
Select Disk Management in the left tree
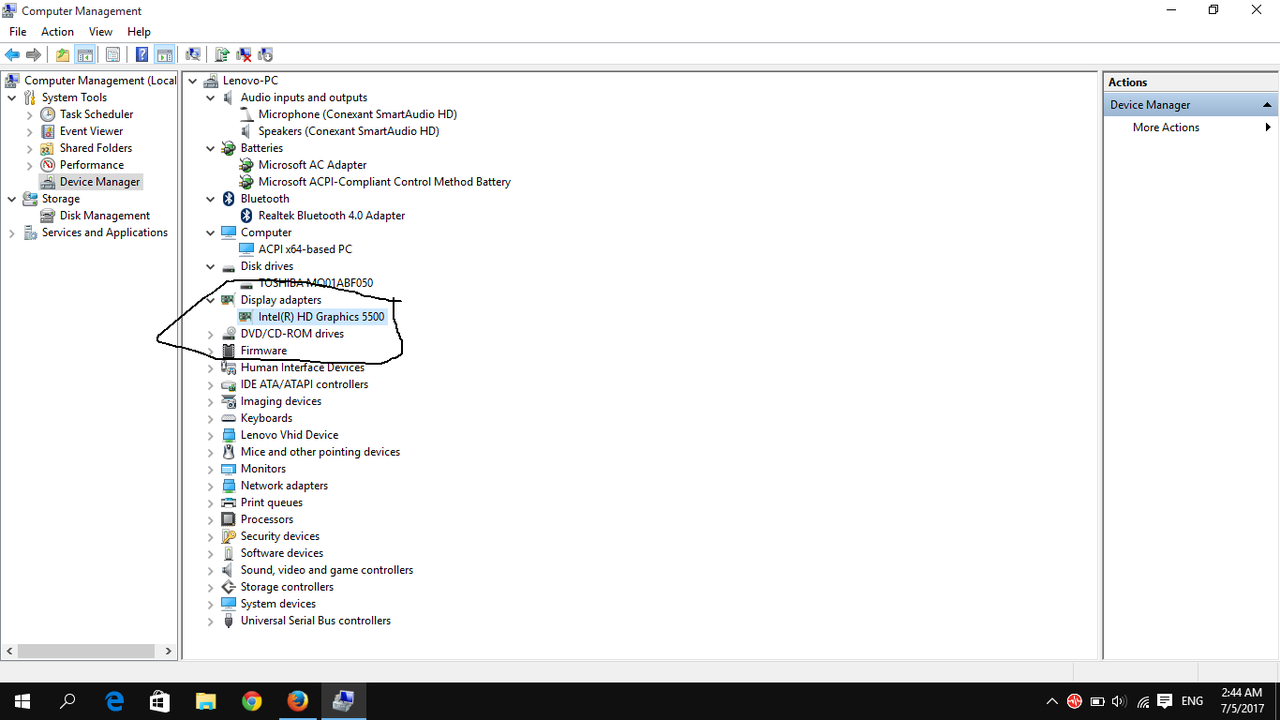[x=105, y=216]
